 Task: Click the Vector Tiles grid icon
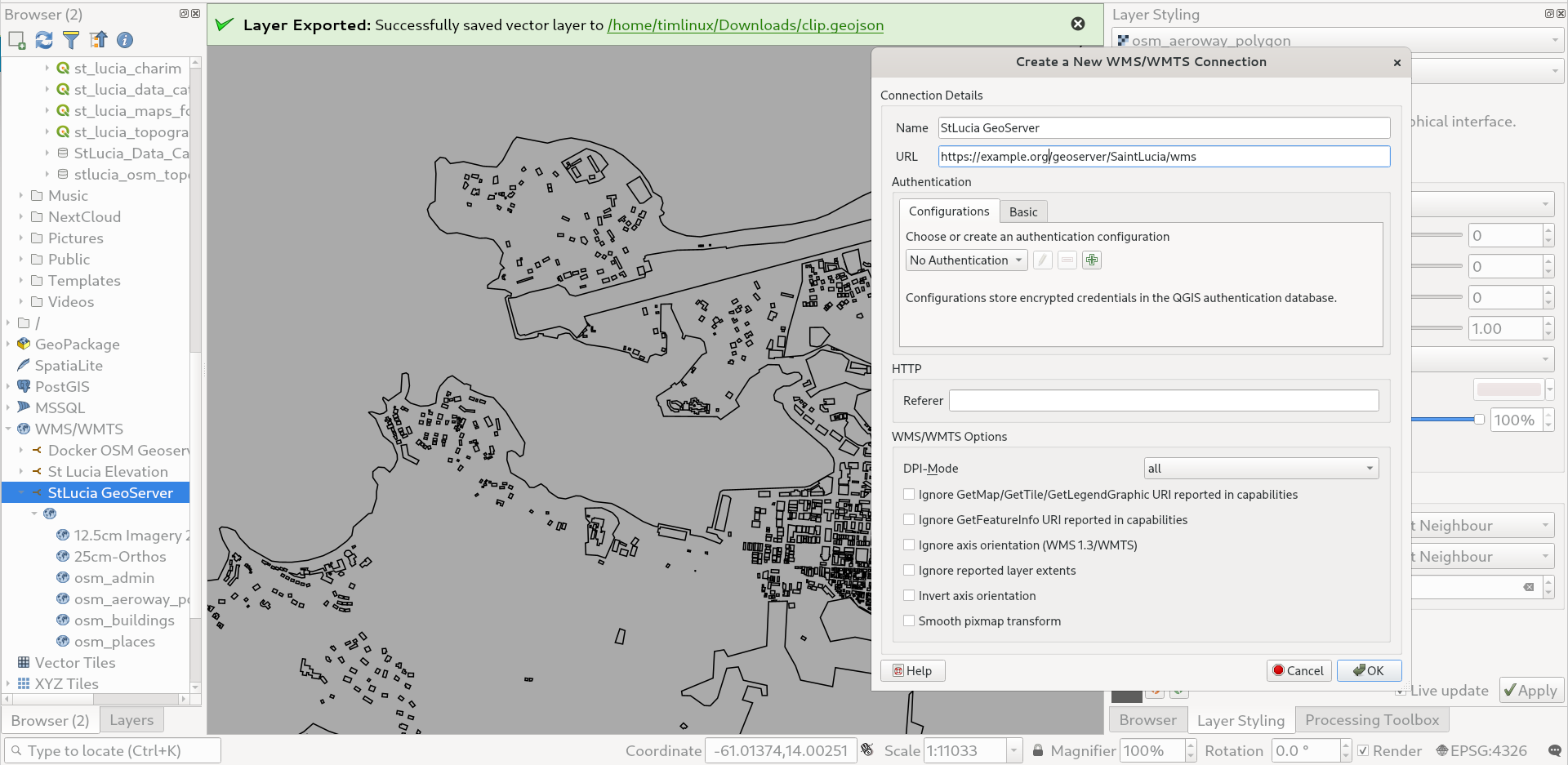[24, 662]
